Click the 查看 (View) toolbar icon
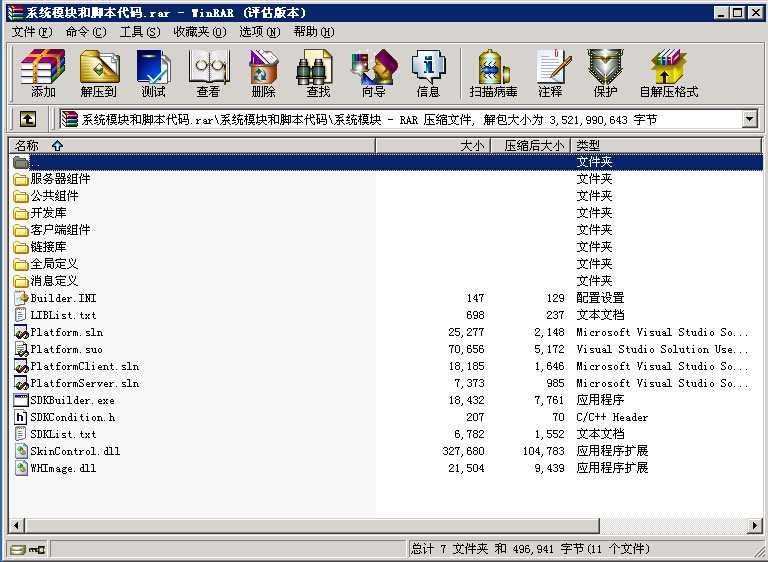Image resolution: width=768 pixels, height=562 pixels. click(x=208, y=73)
